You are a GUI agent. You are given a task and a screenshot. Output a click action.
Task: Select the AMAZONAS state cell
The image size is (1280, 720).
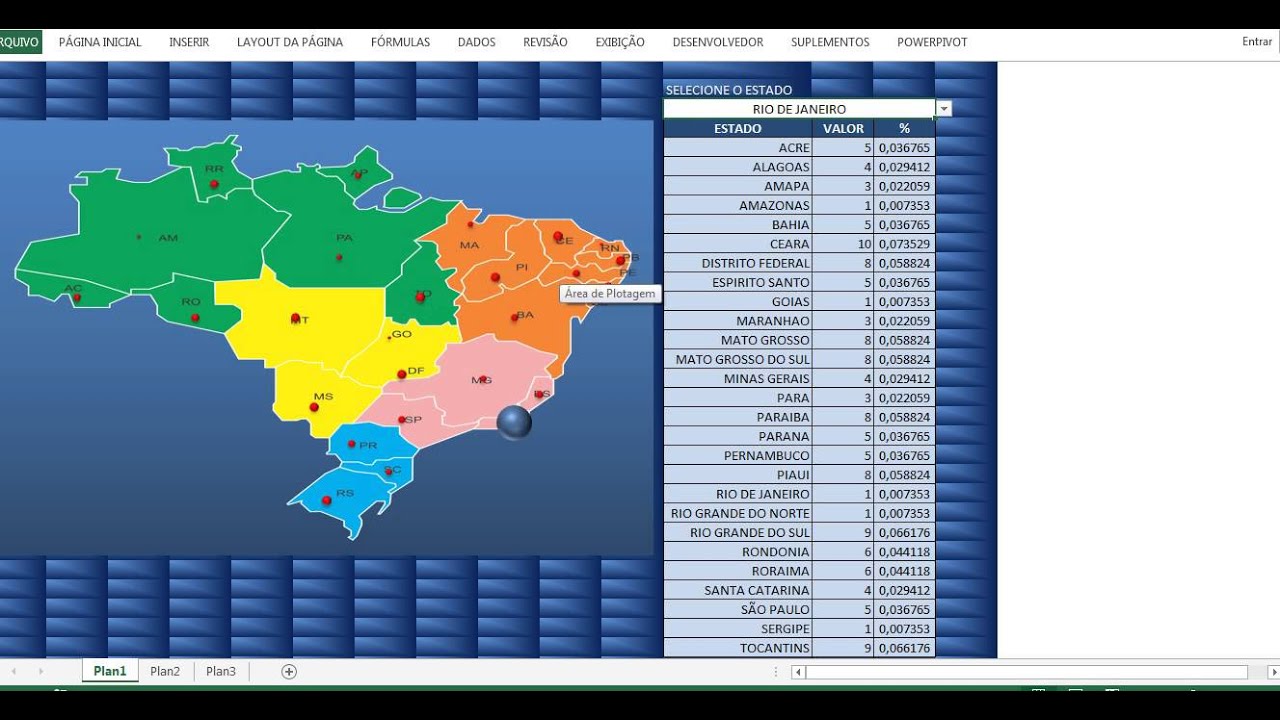click(738, 205)
